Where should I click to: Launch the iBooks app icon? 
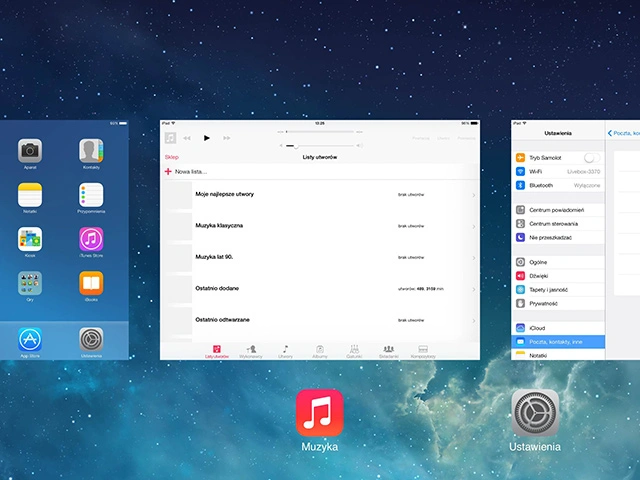point(91,283)
